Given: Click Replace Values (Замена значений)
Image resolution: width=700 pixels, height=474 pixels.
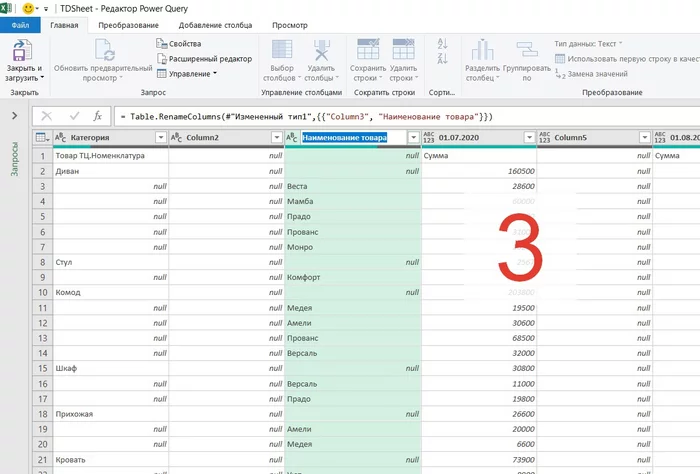Looking at the screenshot, I should pyautogui.click(x=592, y=74).
